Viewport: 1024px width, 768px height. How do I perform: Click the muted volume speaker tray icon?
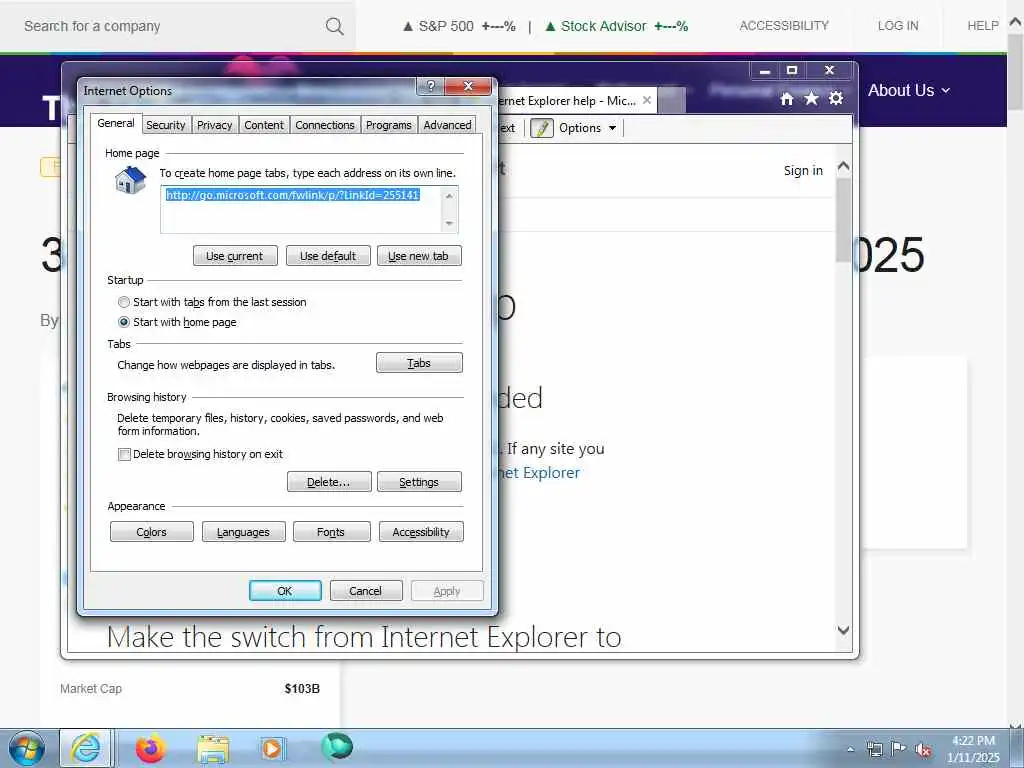pos(923,750)
